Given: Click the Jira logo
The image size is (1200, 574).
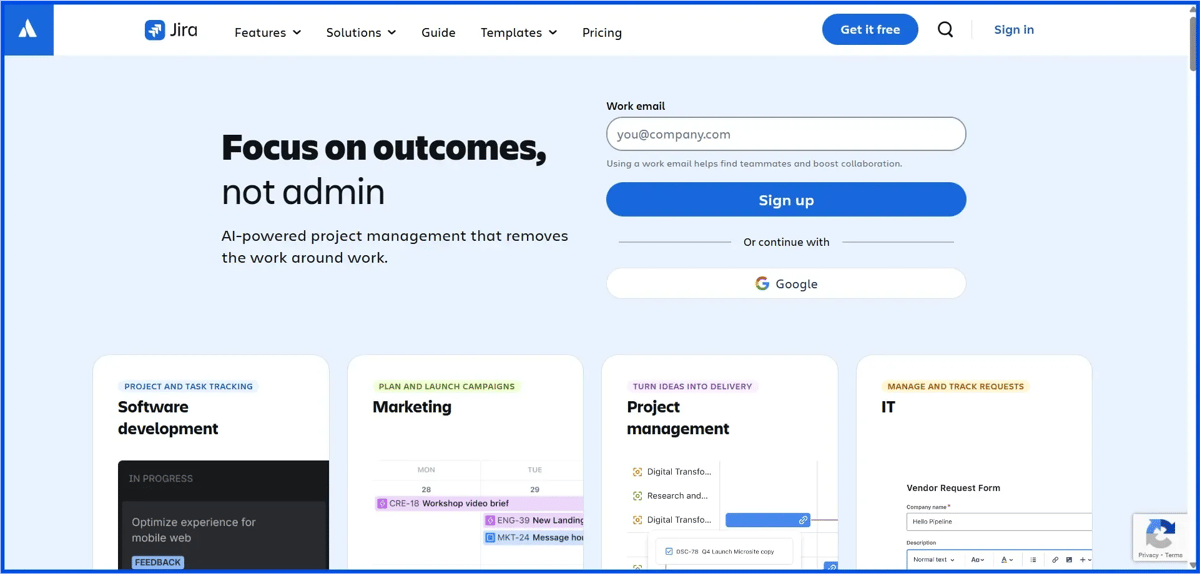Looking at the screenshot, I should coord(171,30).
